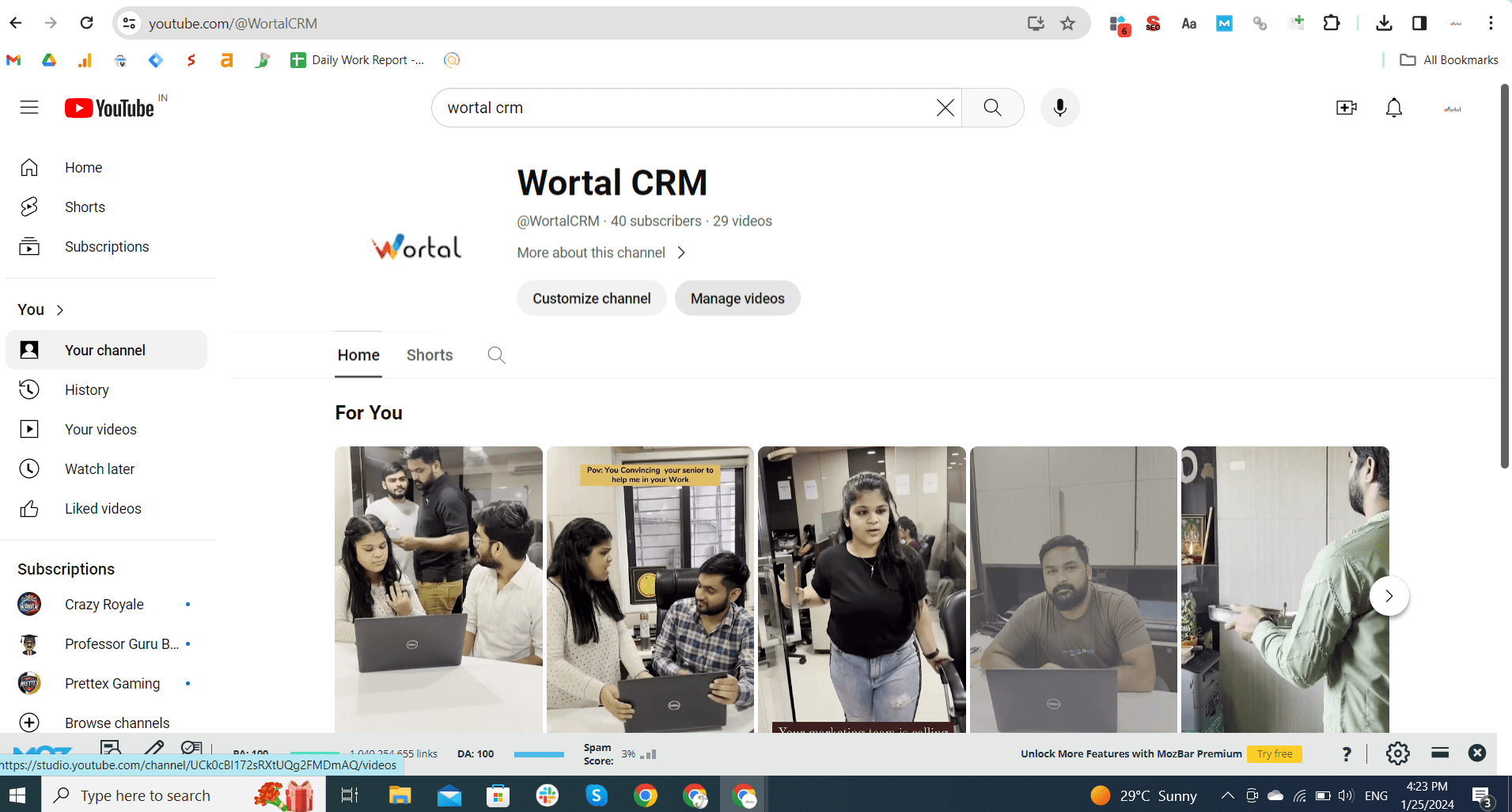
Task: Clear the search box with X
Action: click(945, 108)
